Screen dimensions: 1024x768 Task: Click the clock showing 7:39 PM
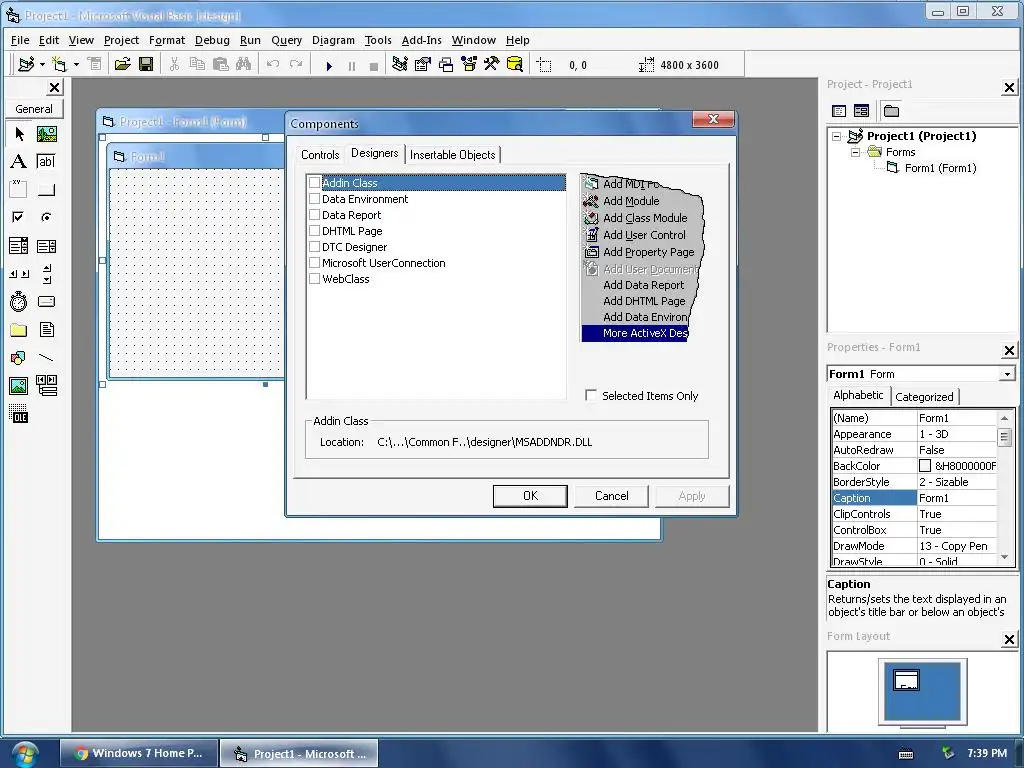coord(987,753)
